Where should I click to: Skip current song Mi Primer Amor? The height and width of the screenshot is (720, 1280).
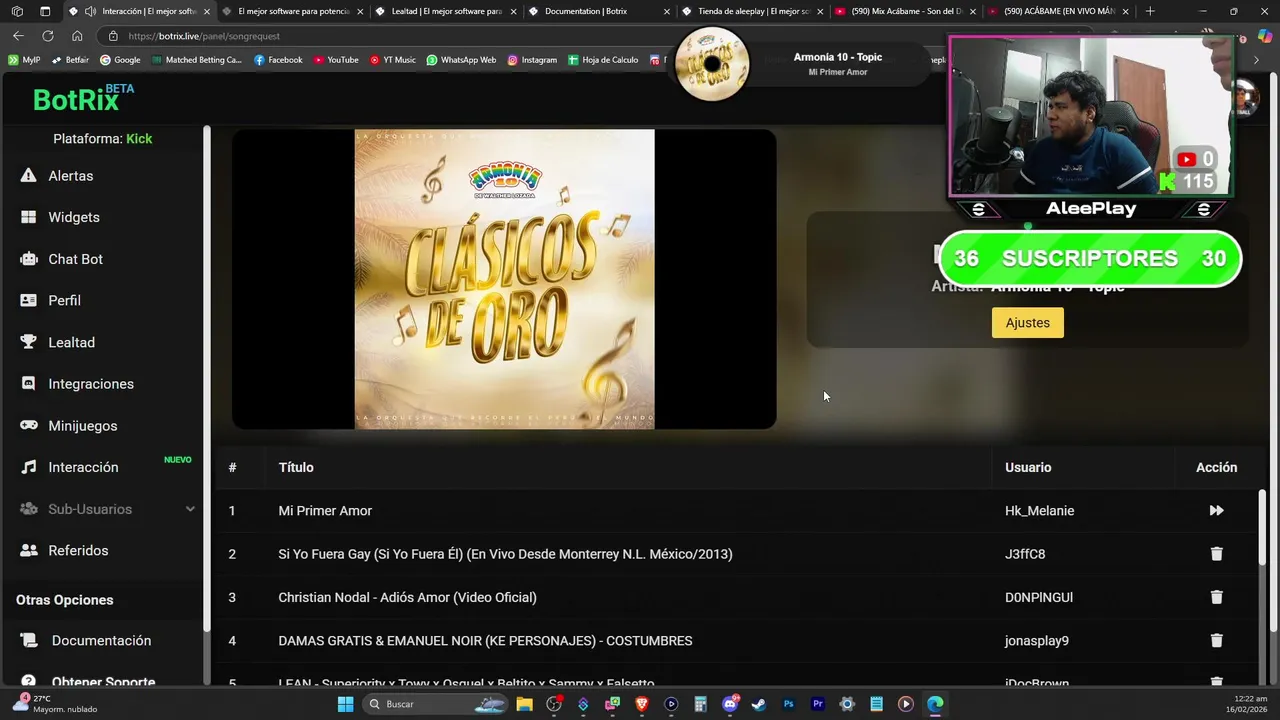click(1216, 511)
